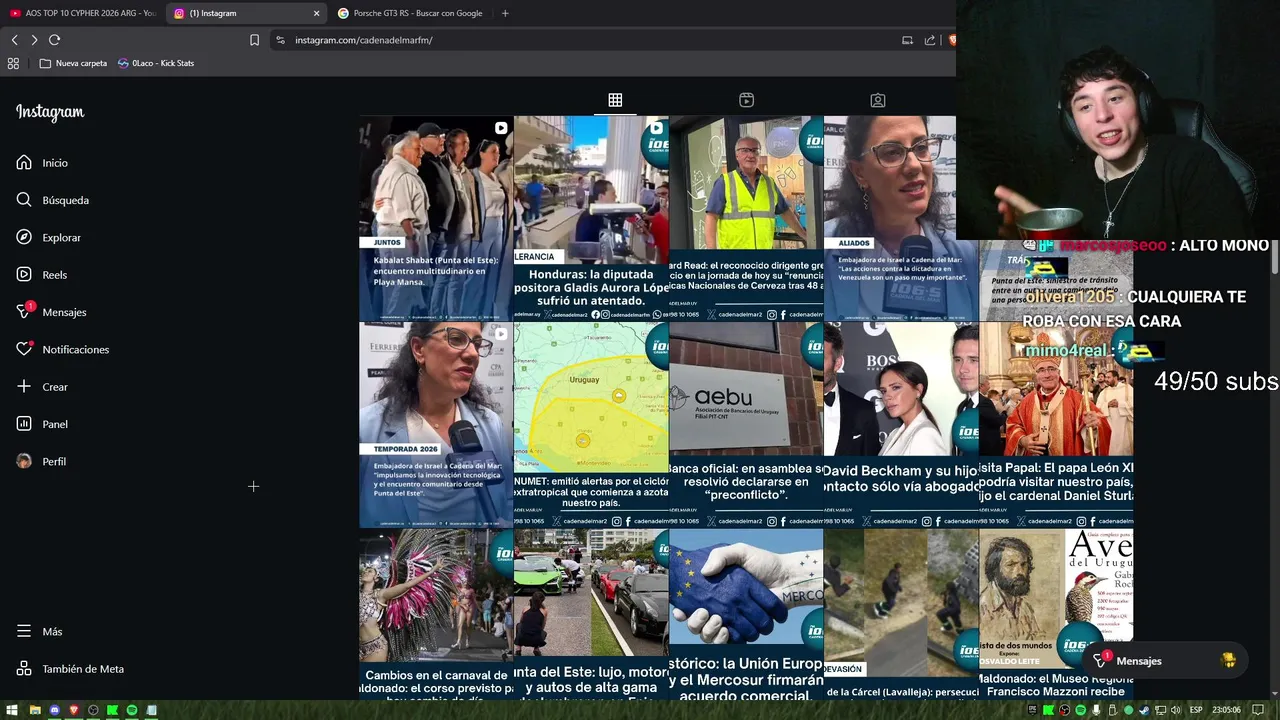Open the Windows Start menu
Viewport: 1280px width, 720px height.
point(12,710)
